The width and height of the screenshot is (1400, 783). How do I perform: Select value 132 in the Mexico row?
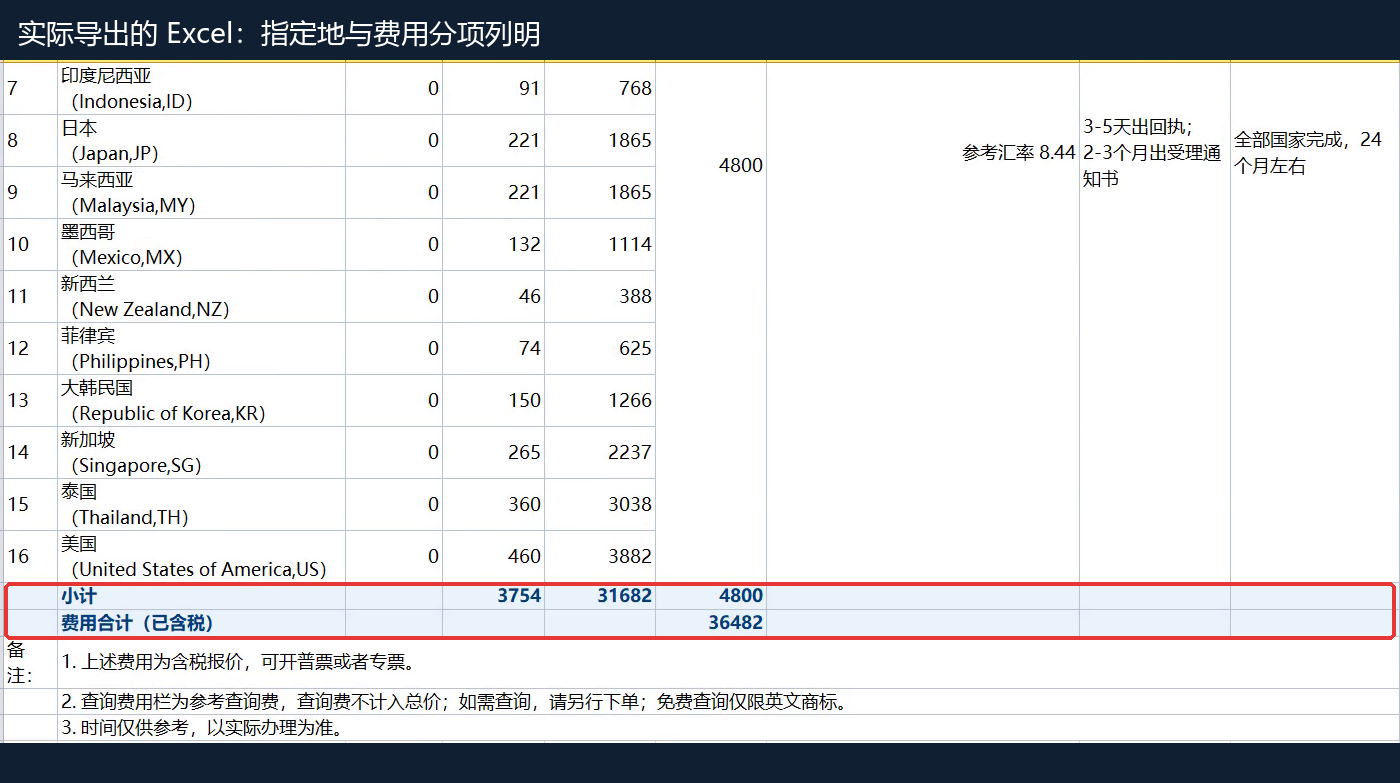(494, 244)
